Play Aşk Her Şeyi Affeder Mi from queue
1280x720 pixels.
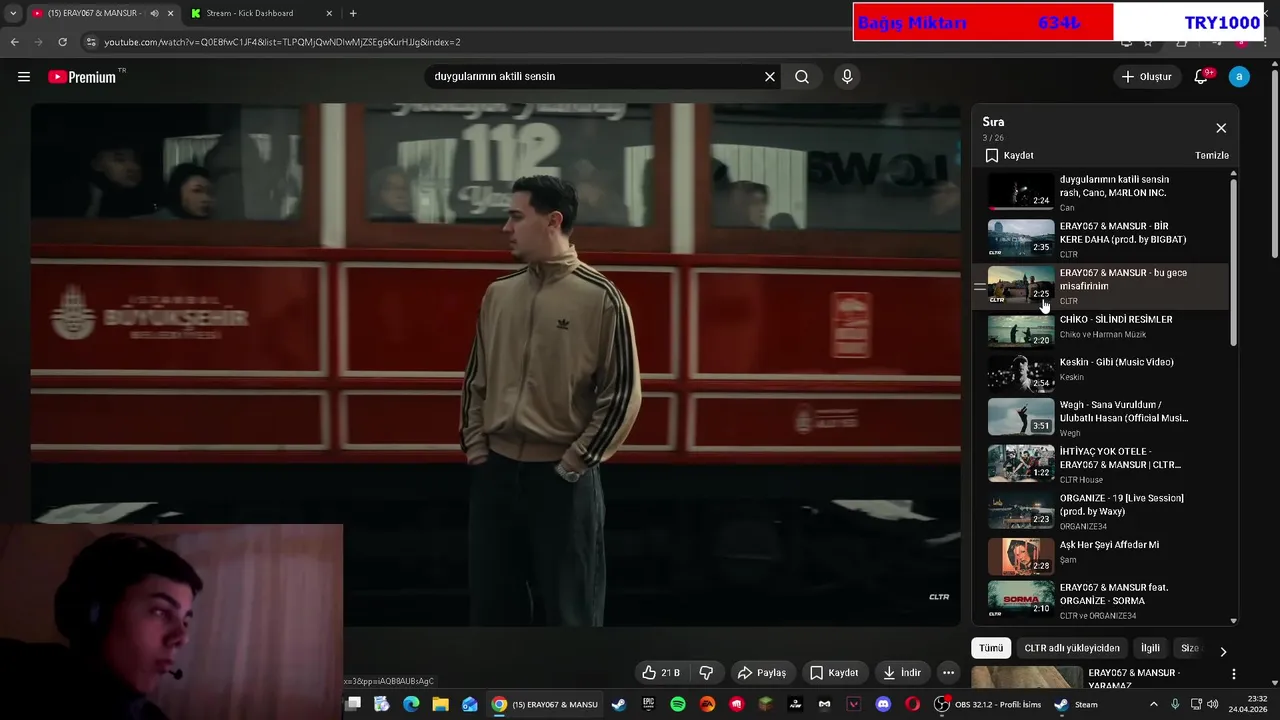(1100, 556)
